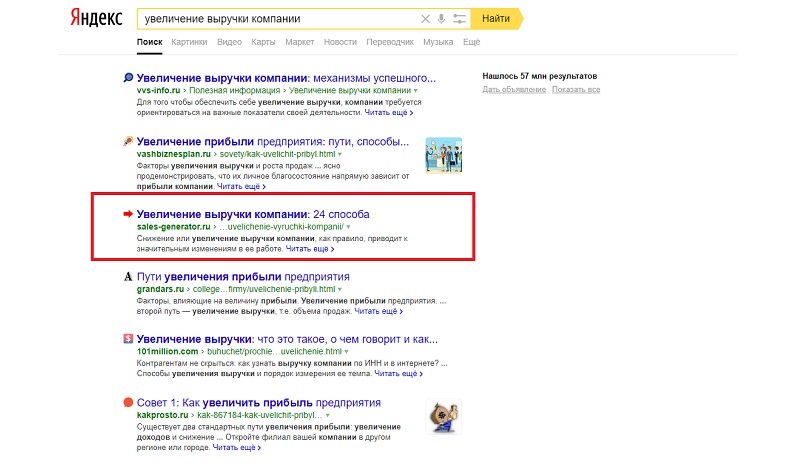Open result 'Увеличение выручки: что это такое'
This screenshot has width=794, height=467.
287,339
